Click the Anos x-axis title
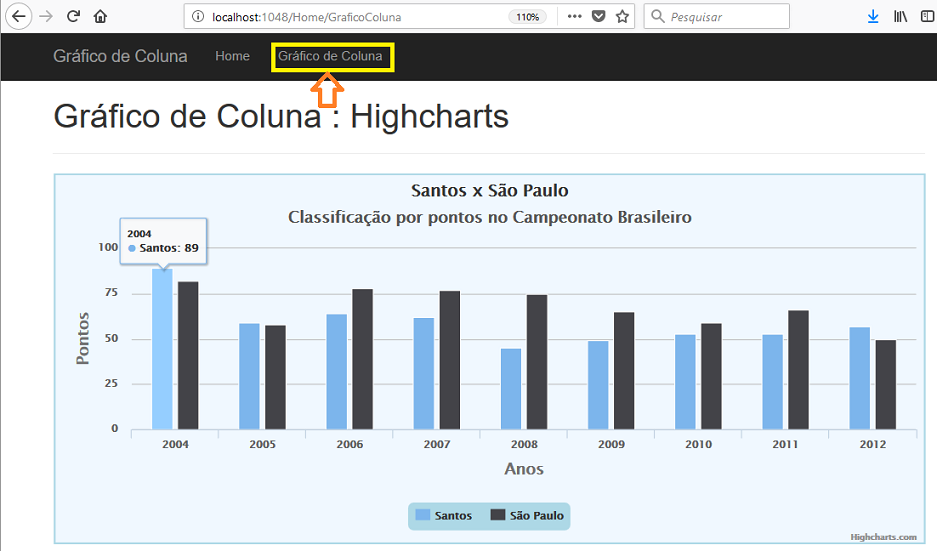The height and width of the screenshot is (551, 937). click(524, 469)
